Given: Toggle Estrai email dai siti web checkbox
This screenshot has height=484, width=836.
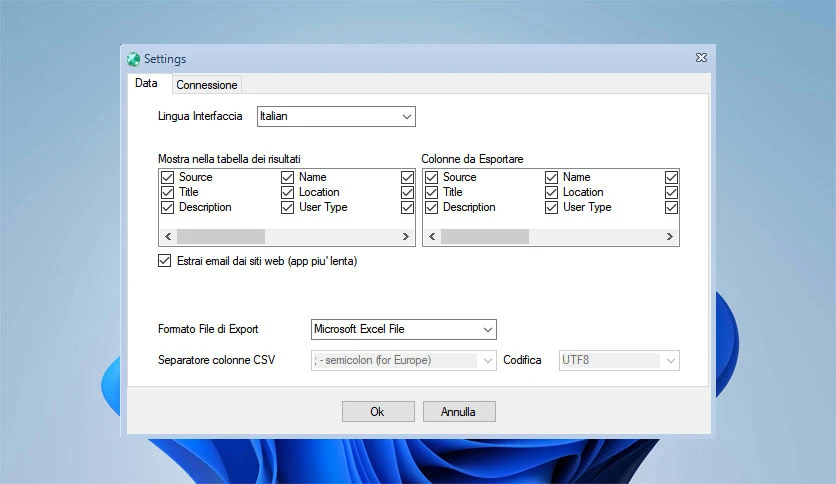Looking at the screenshot, I should tap(164, 261).
